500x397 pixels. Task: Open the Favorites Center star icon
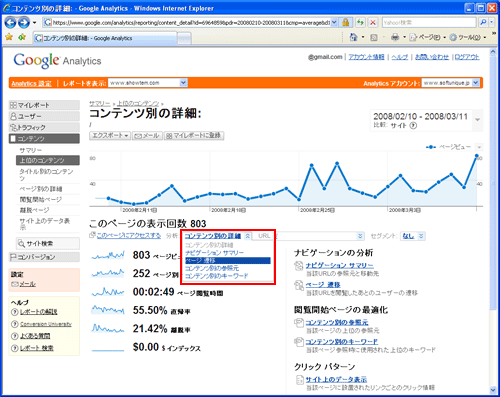point(9,37)
